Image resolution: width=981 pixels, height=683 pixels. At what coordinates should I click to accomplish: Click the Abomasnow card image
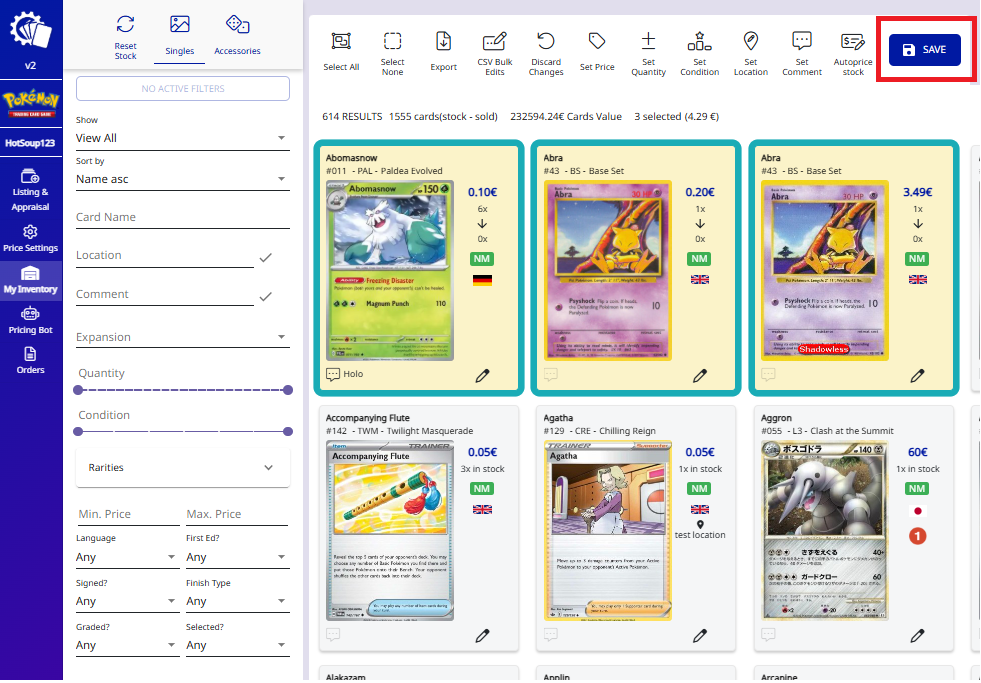(390, 271)
